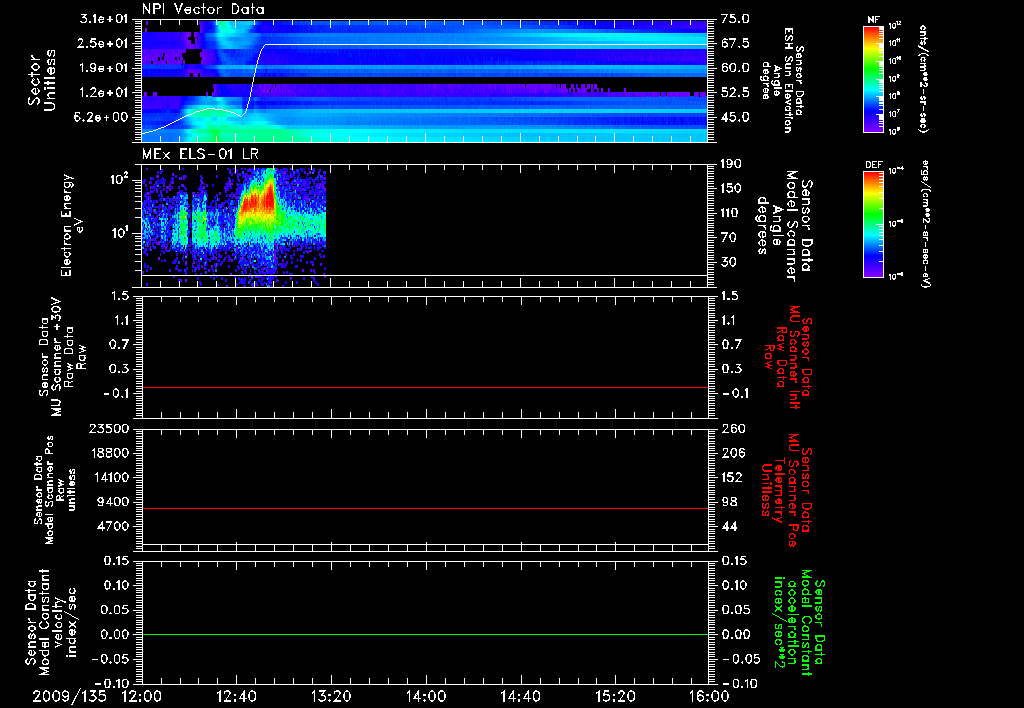Click the 'Model Scanner Pos Raw unitless' axis title

pos(55,490)
